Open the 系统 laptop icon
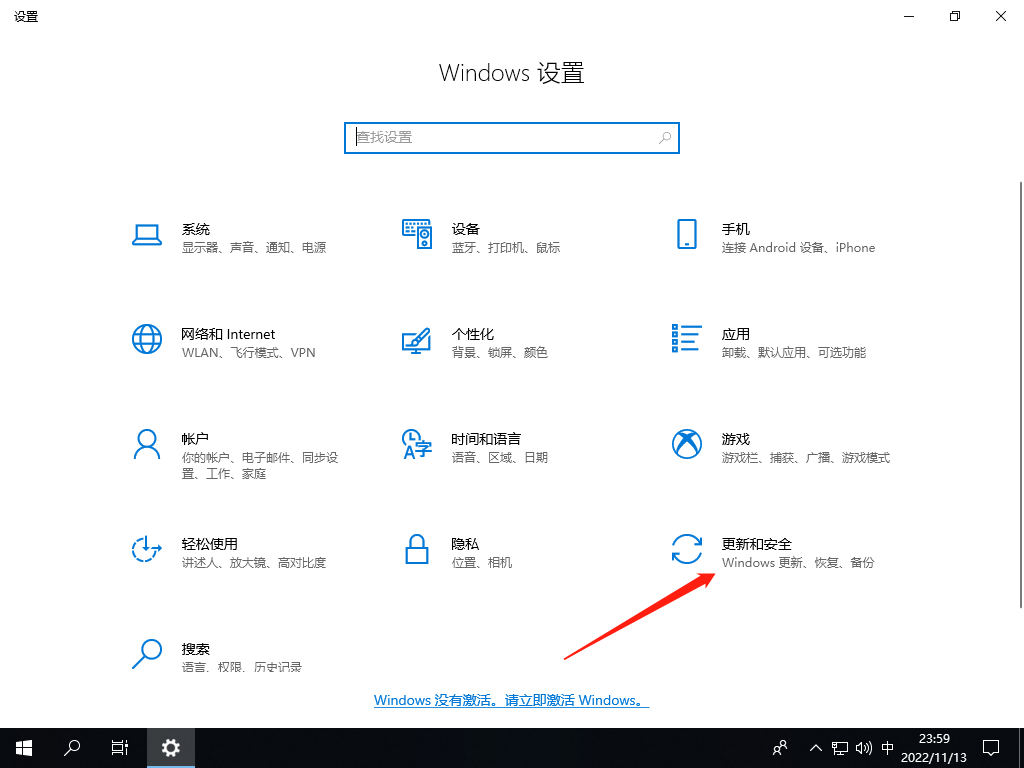The height and width of the screenshot is (768, 1024). coord(147,234)
